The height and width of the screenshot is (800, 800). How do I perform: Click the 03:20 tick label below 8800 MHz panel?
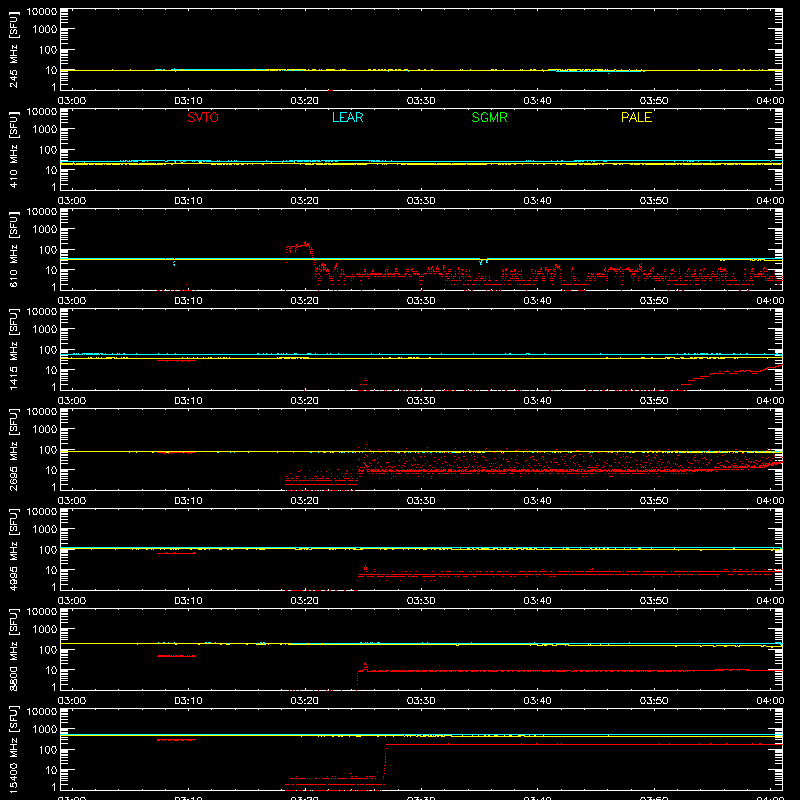(x=305, y=701)
